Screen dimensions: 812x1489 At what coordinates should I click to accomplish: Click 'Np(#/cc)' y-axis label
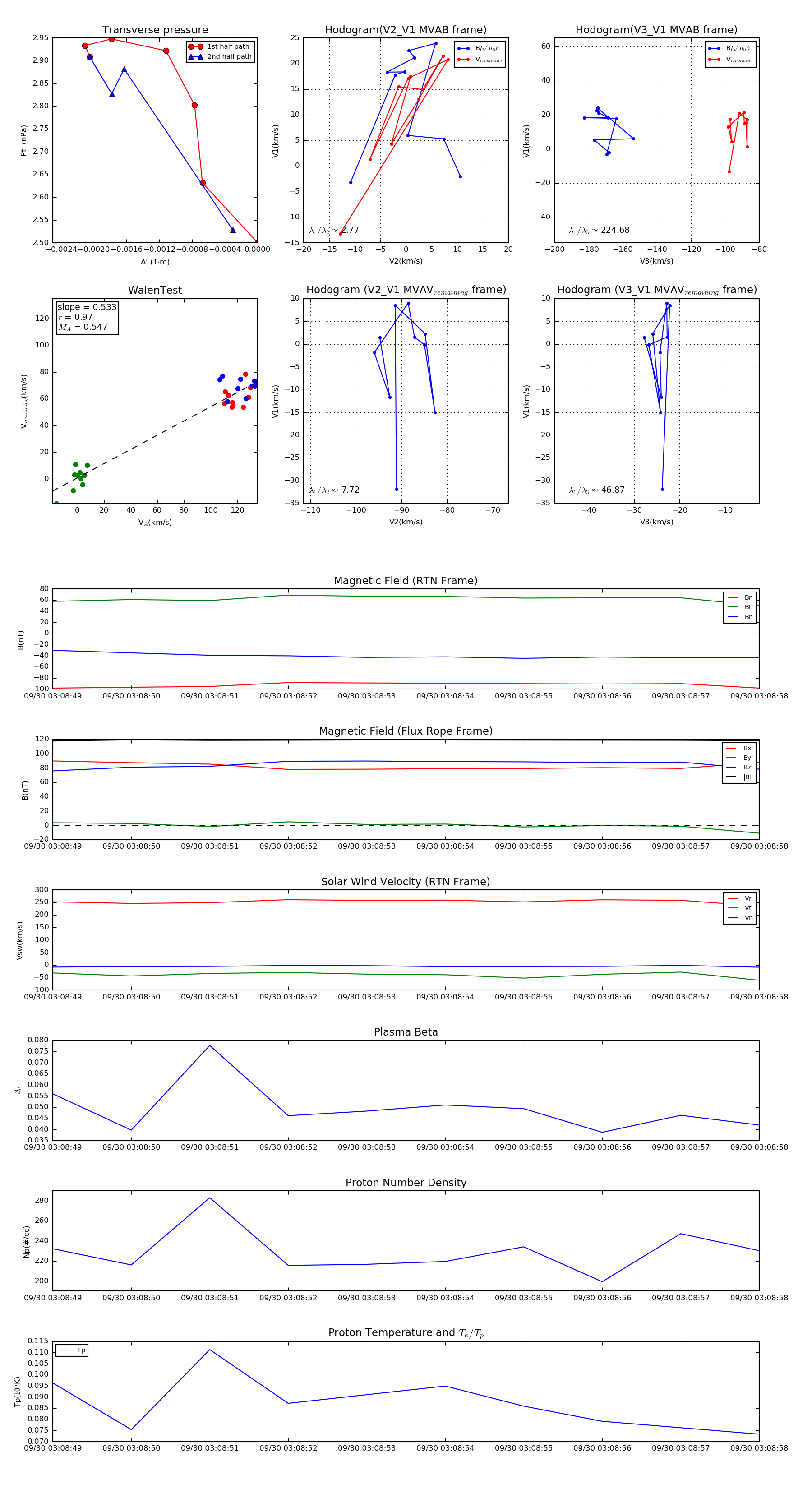[x=26, y=1241]
